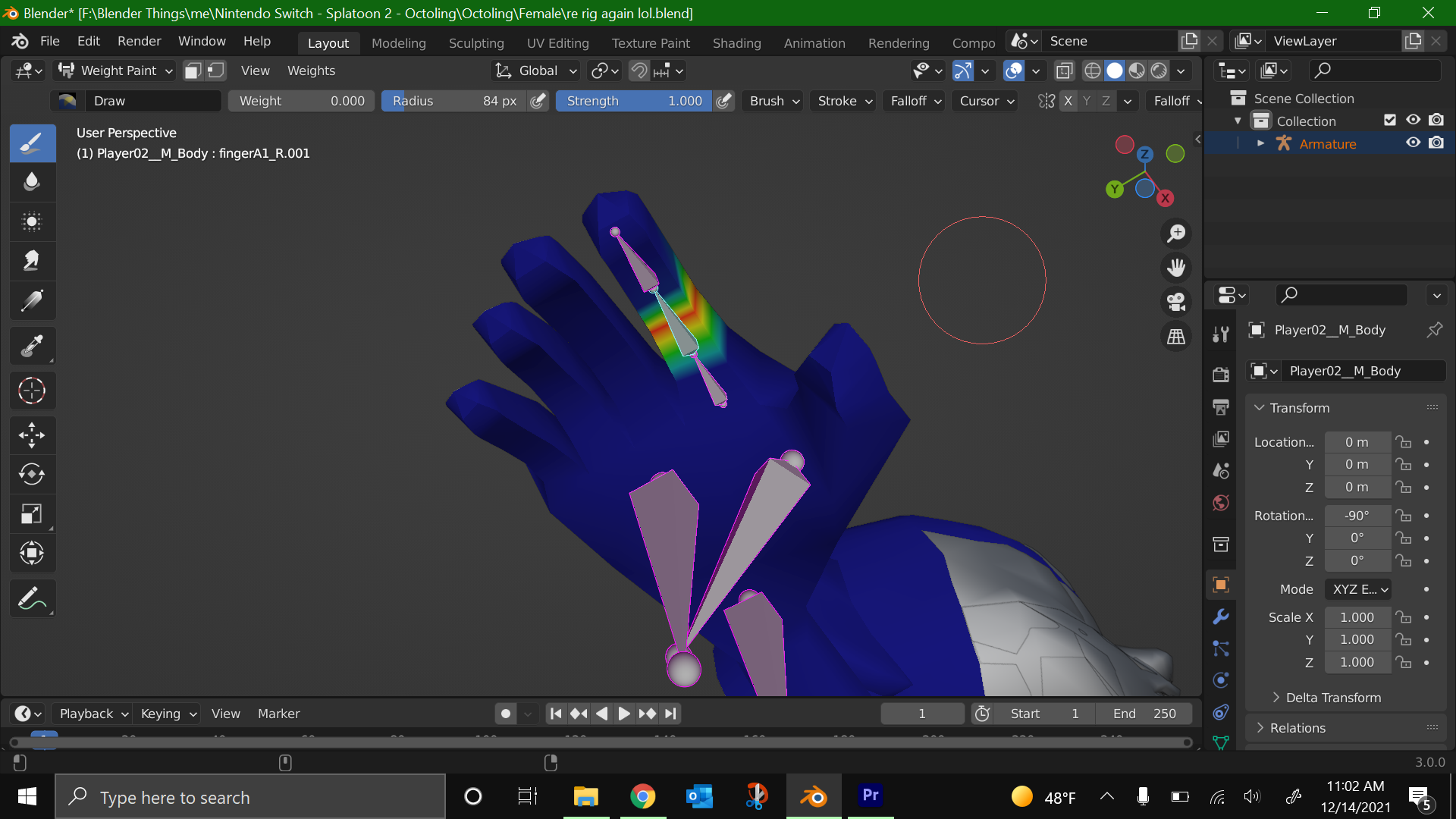Open Chrome from the Windows taskbar
The height and width of the screenshot is (819, 1456).
(x=642, y=797)
